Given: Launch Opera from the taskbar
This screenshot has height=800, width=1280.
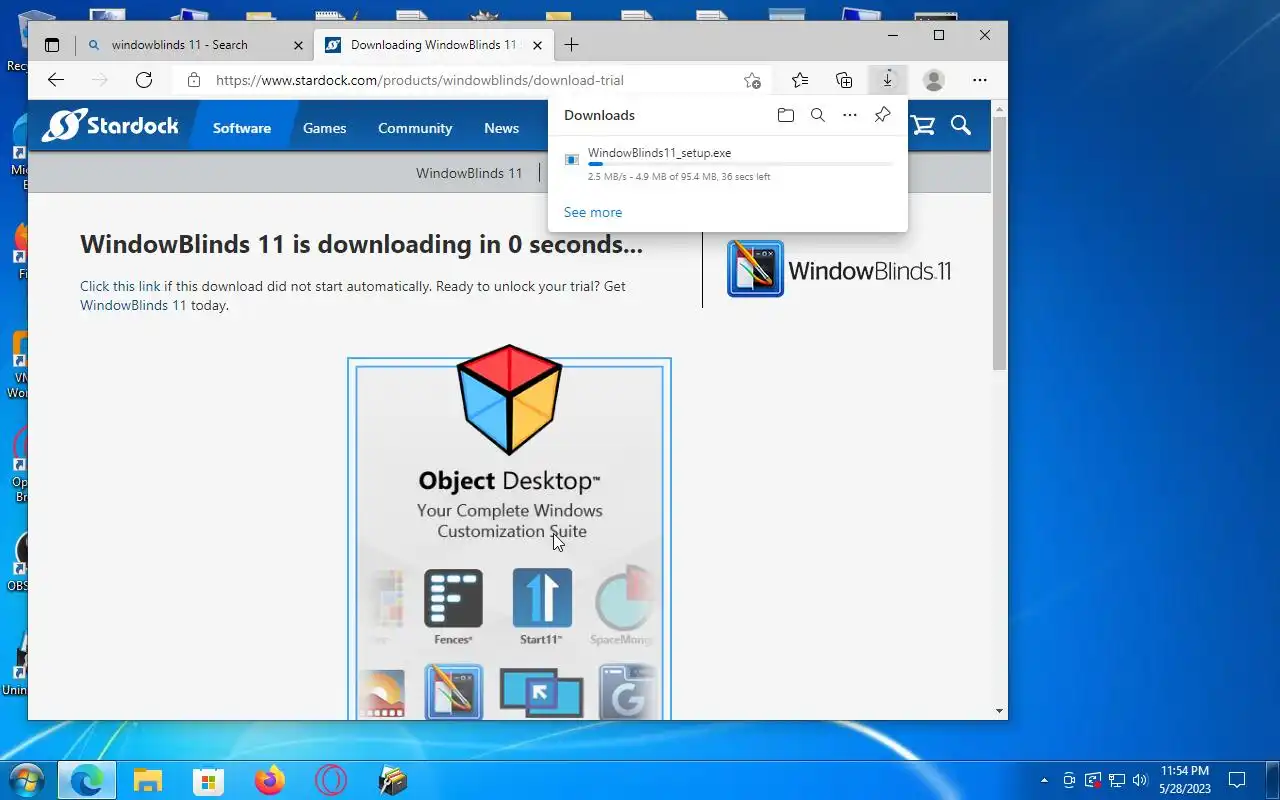Looking at the screenshot, I should pos(331,780).
